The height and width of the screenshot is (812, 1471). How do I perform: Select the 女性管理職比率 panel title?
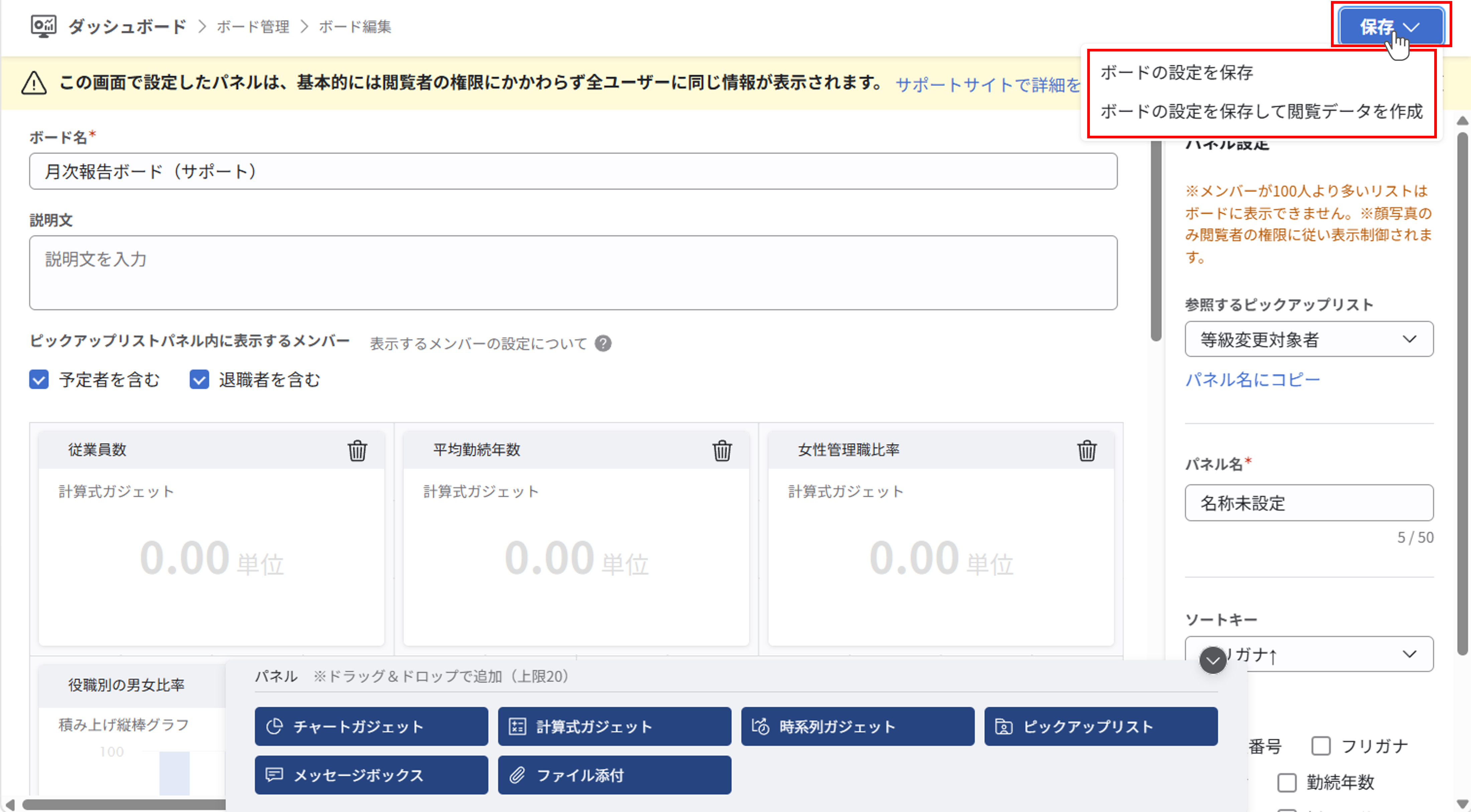click(848, 450)
